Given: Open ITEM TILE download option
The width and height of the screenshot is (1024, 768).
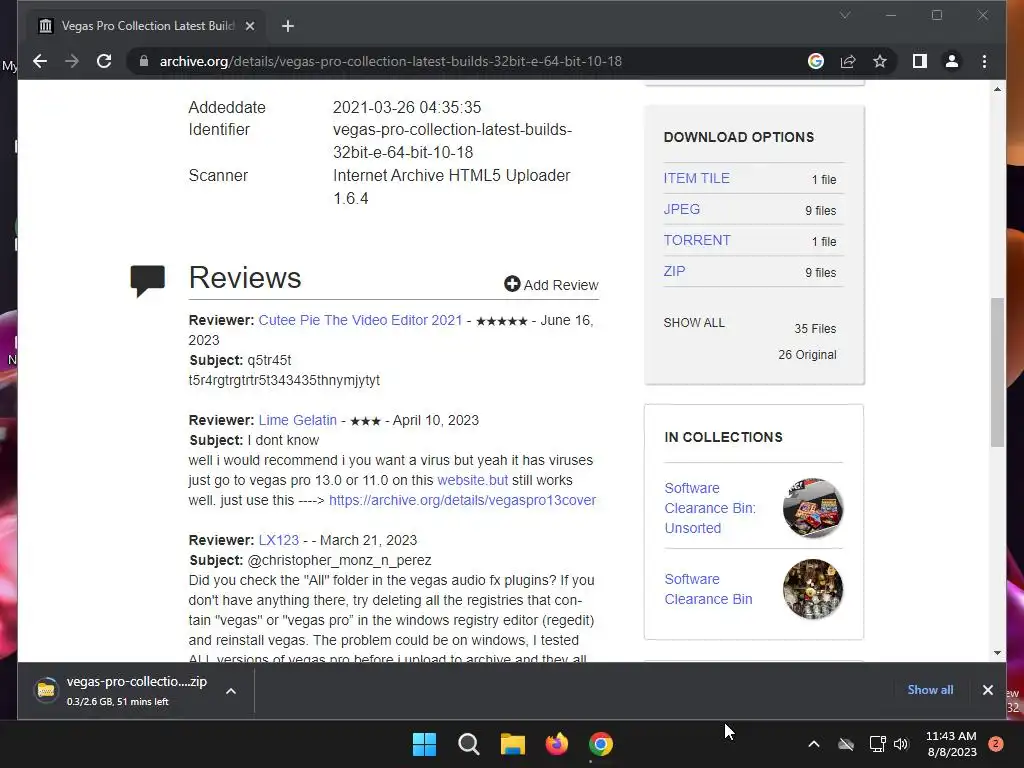Looking at the screenshot, I should tap(697, 178).
